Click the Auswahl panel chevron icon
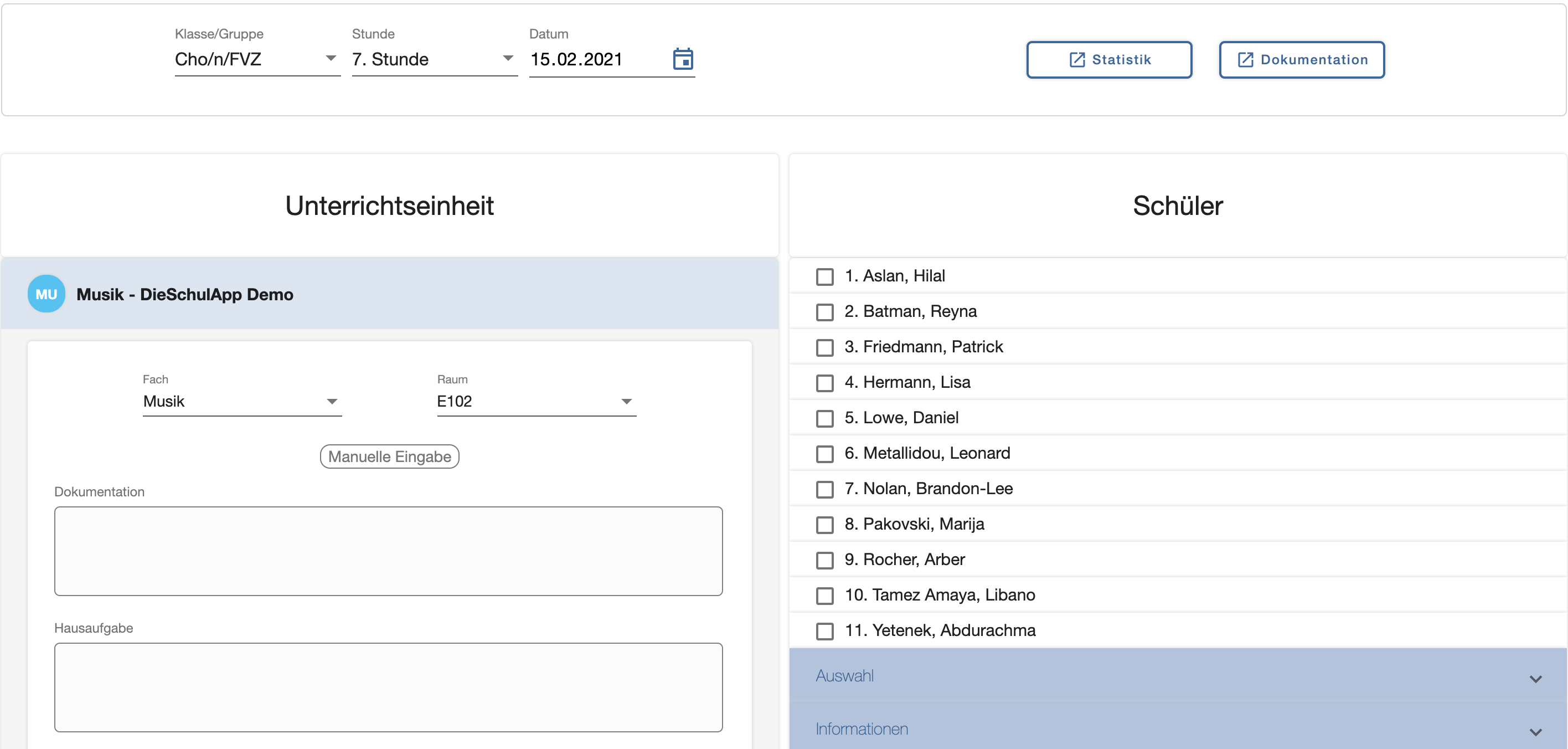Screen dimensions: 1568x749 pyautogui.click(x=1536, y=678)
